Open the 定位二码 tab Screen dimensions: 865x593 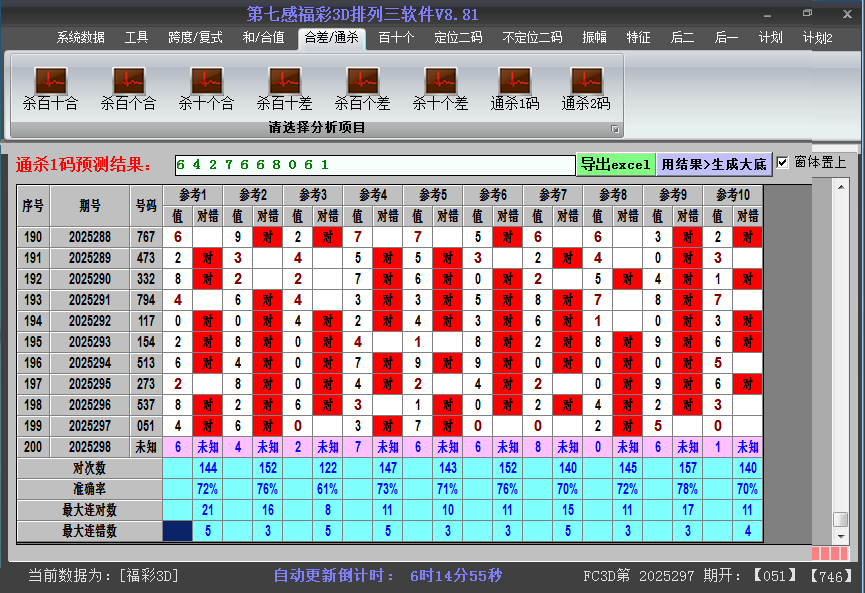click(x=458, y=38)
